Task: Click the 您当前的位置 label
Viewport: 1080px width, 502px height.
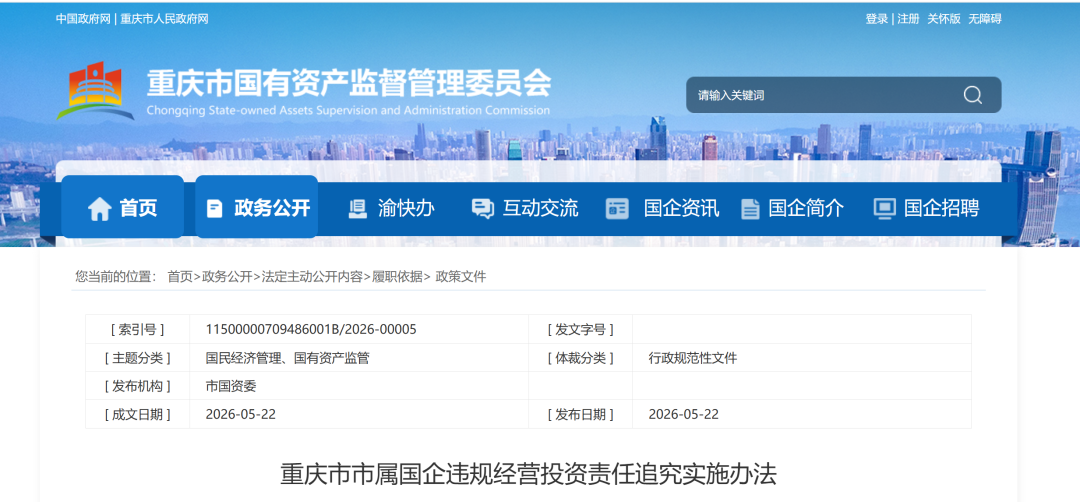Action: [116, 277]
